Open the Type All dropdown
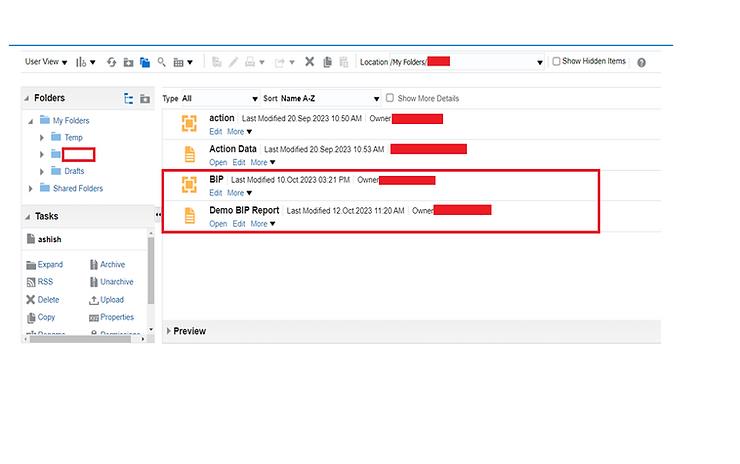The height and width of the screenshot is (464, 740). (220, 99)
